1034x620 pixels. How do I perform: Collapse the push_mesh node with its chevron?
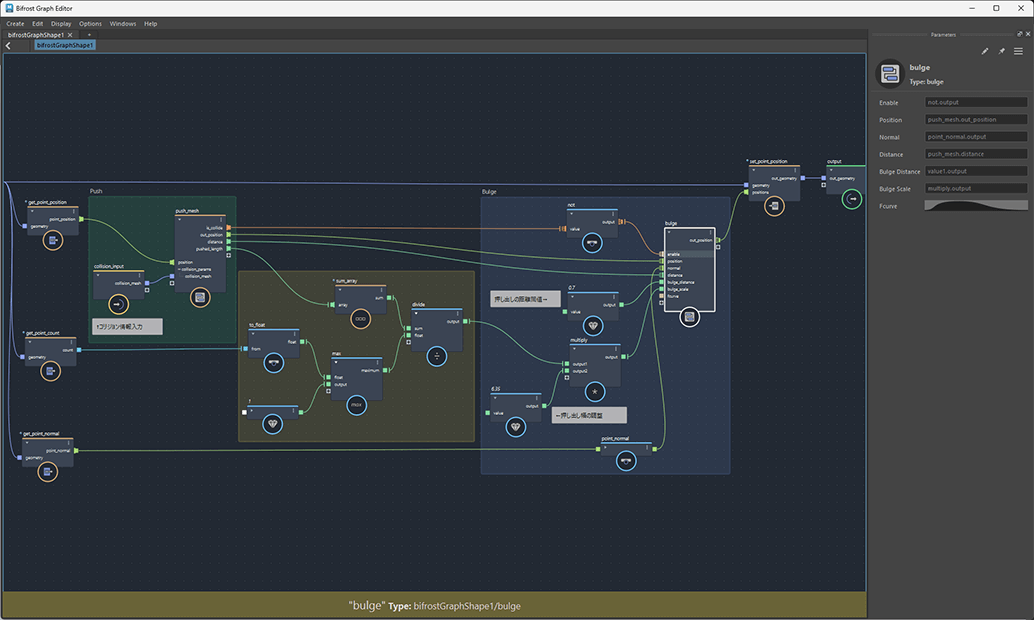[179, 220]
